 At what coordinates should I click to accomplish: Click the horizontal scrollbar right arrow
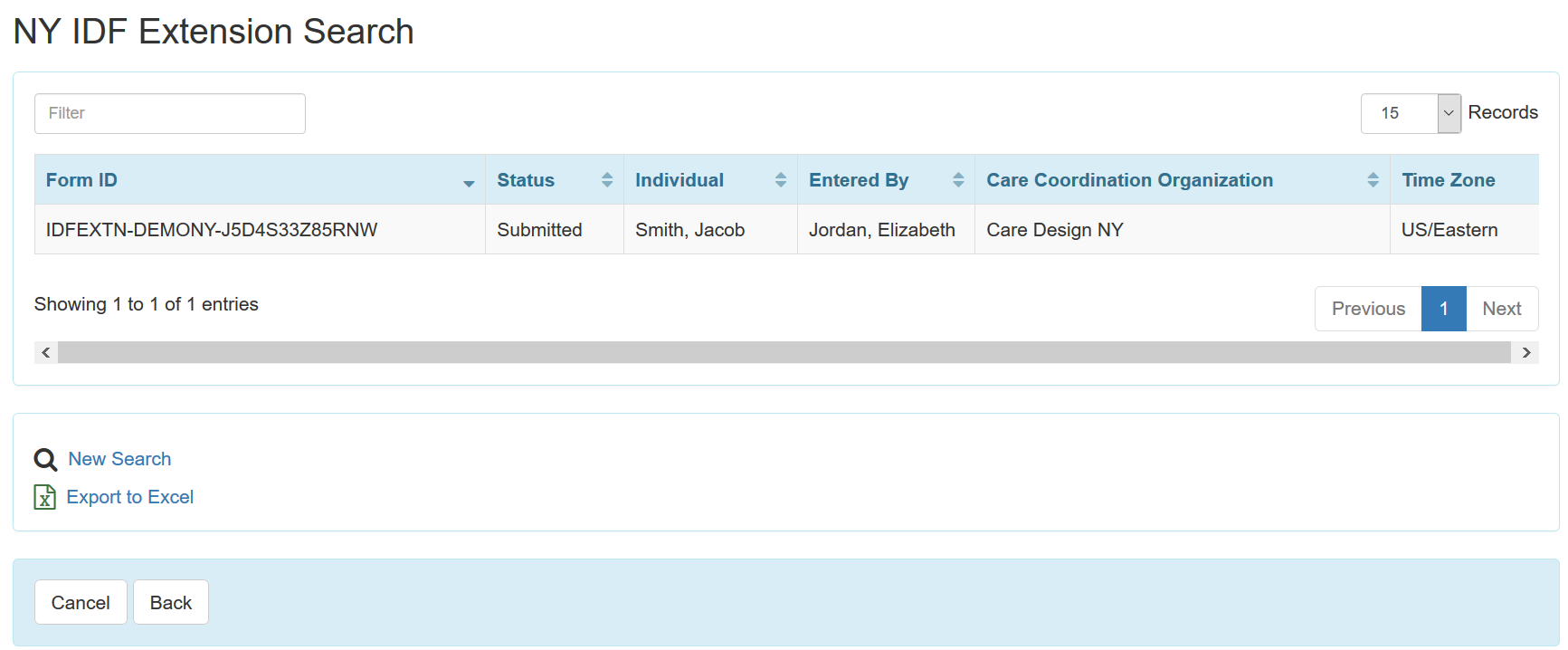[1526, 352]
